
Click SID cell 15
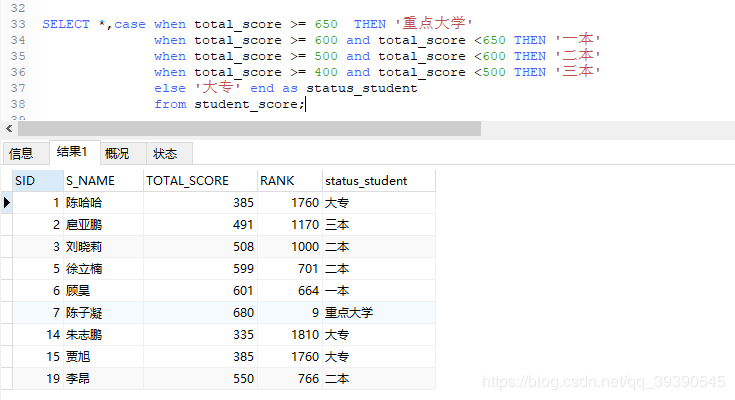[x=38, y=357]
